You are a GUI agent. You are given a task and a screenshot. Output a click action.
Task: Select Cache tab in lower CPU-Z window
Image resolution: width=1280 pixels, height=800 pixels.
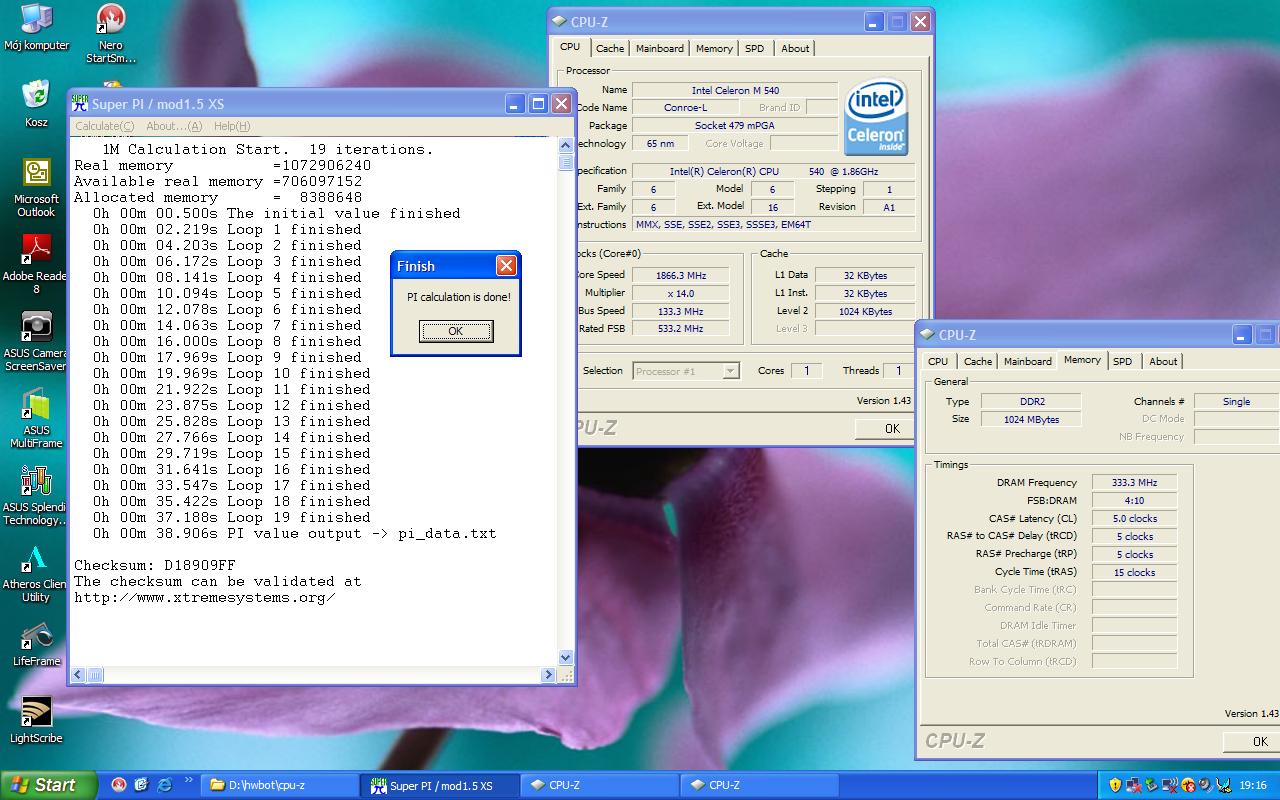978,361
